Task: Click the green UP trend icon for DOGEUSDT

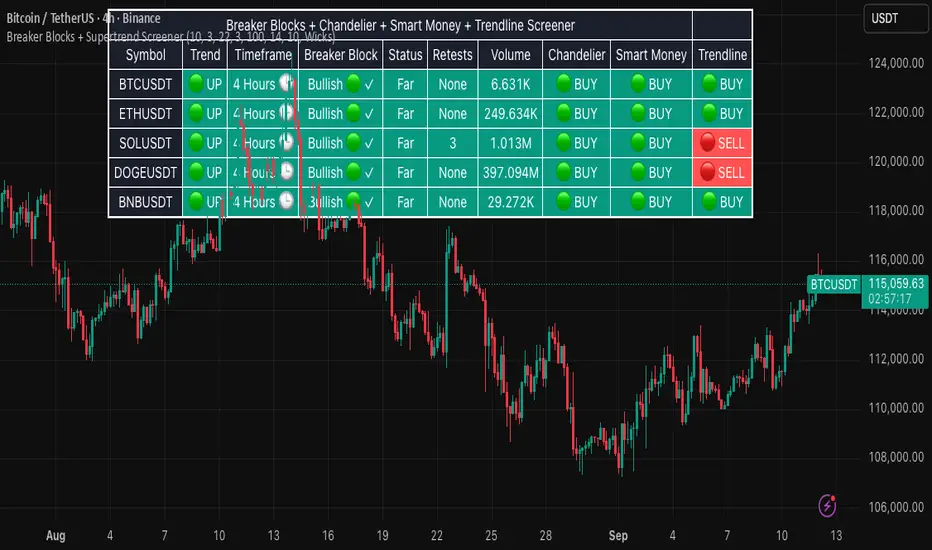Action: point(196,172)
